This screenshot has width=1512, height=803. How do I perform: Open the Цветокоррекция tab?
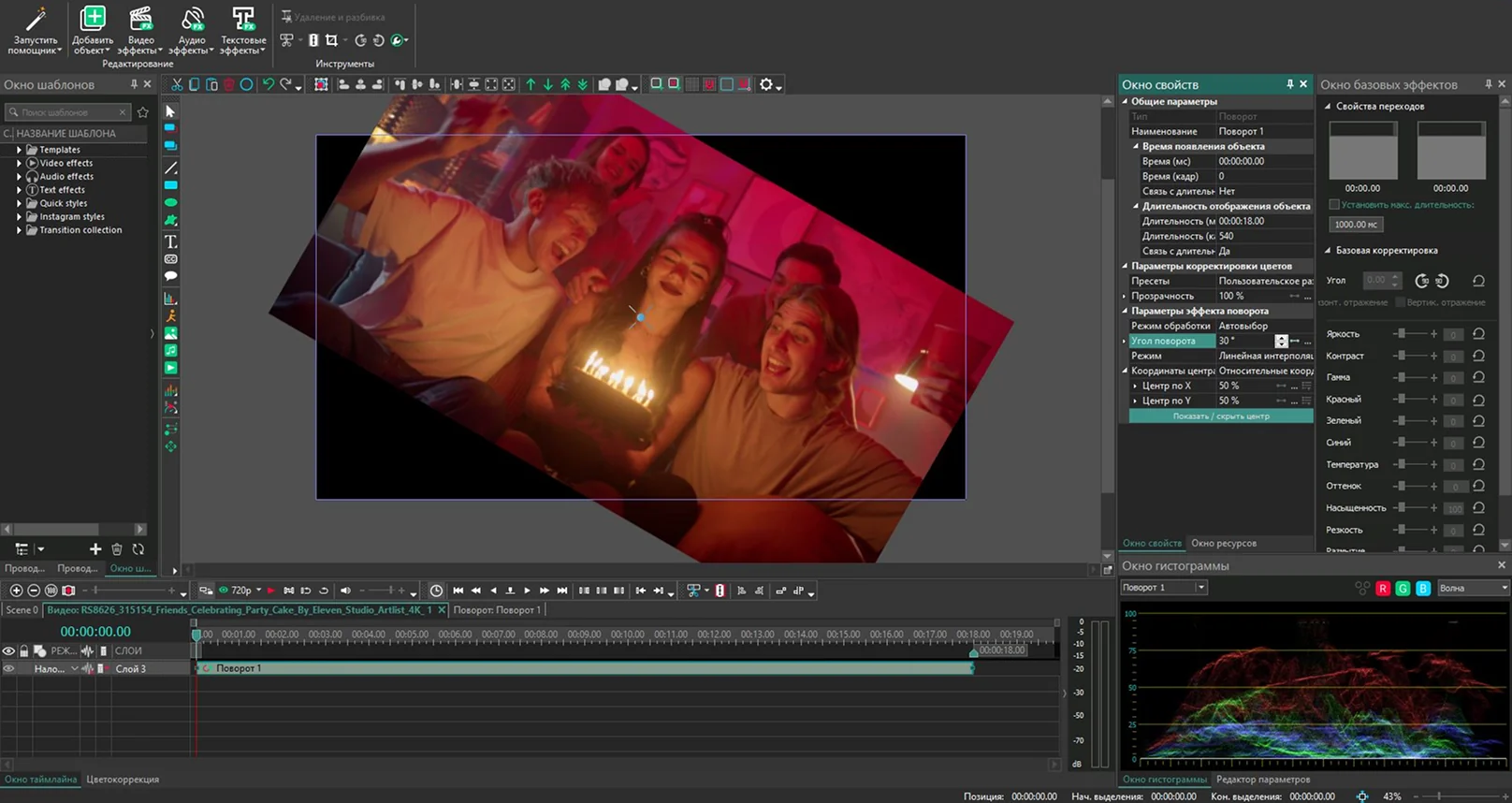pos(123,779)
